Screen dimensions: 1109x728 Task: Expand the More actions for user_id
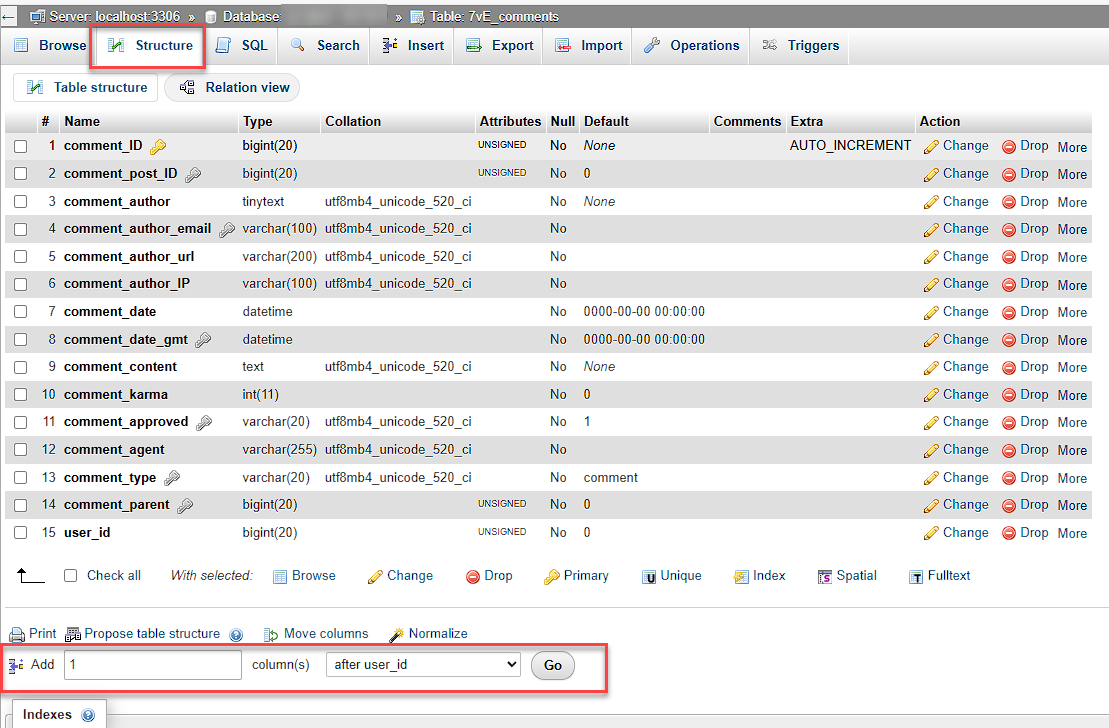tap(1071, 533)
